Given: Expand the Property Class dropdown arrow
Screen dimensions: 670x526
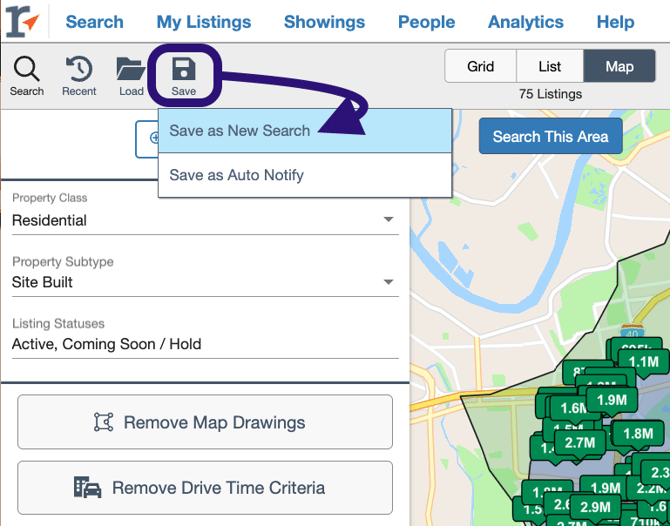Looking at the screenshot, I should click(388, 220).
